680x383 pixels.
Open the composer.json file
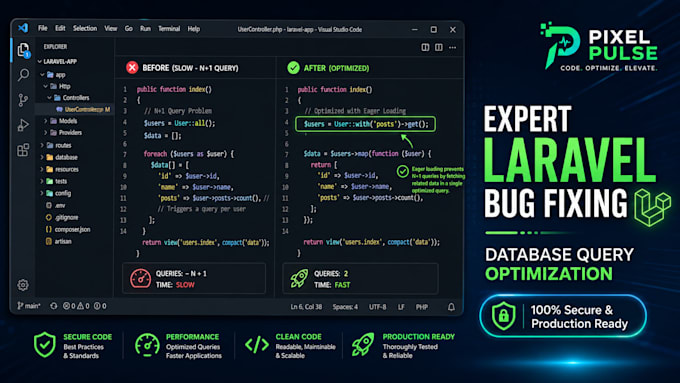pos(68,229)
